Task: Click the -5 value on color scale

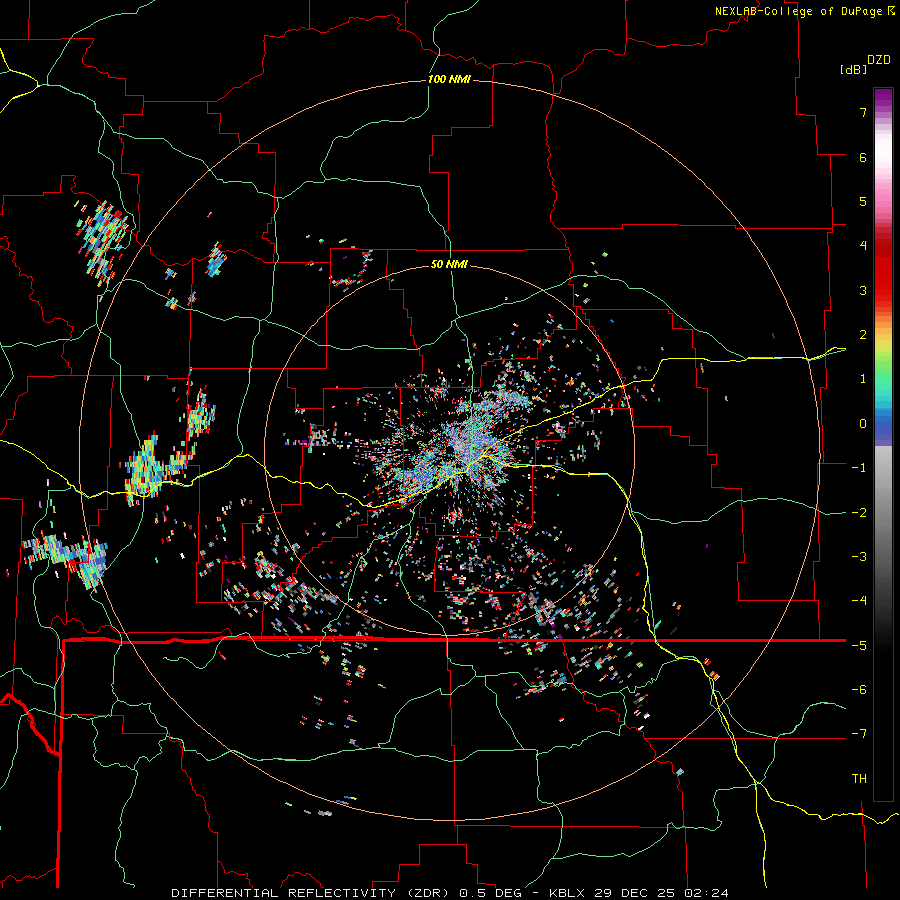Action: point(859,646)
